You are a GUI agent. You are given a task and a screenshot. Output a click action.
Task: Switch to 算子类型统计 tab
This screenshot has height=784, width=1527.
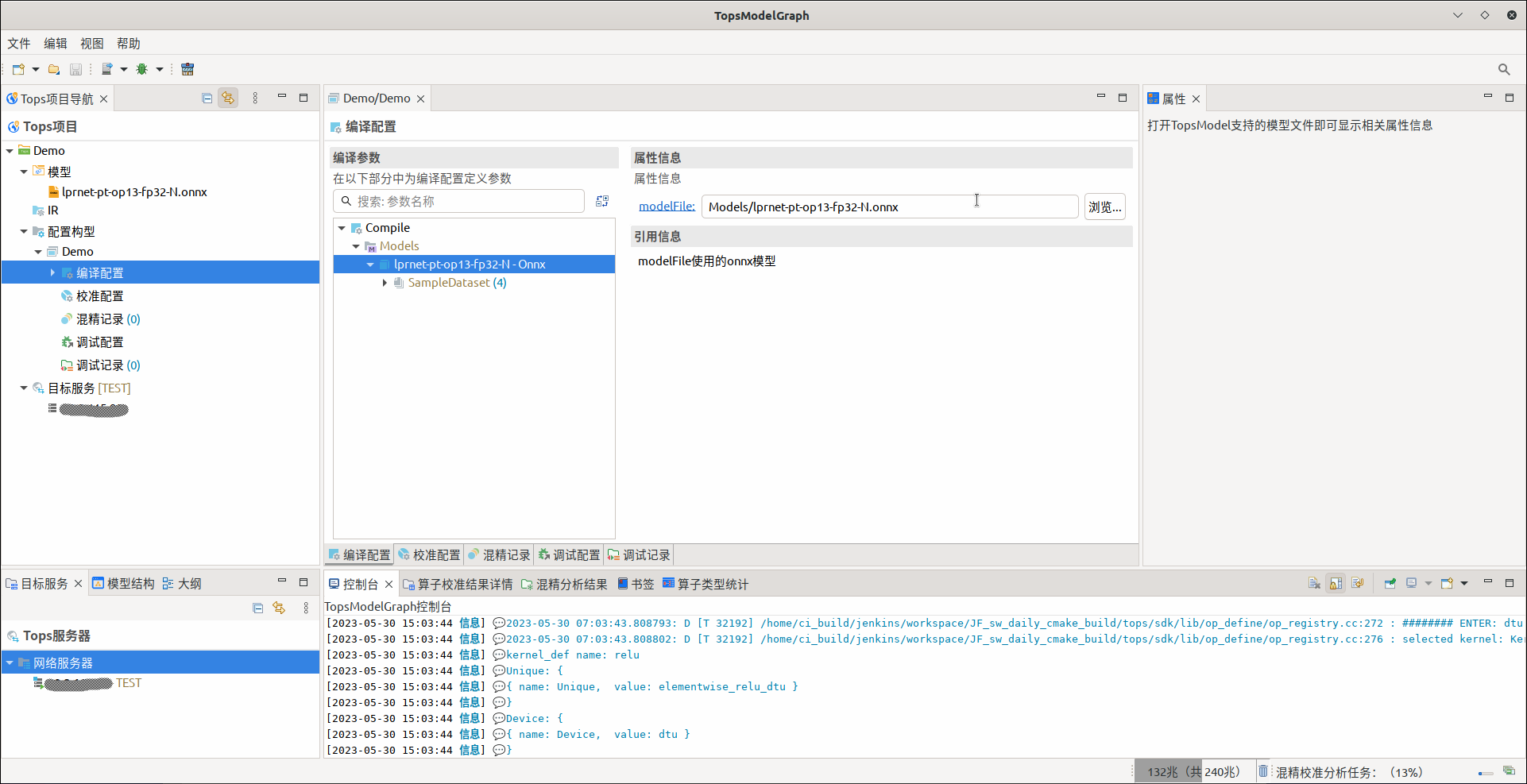pyautogui.click(x=706, y=584)
